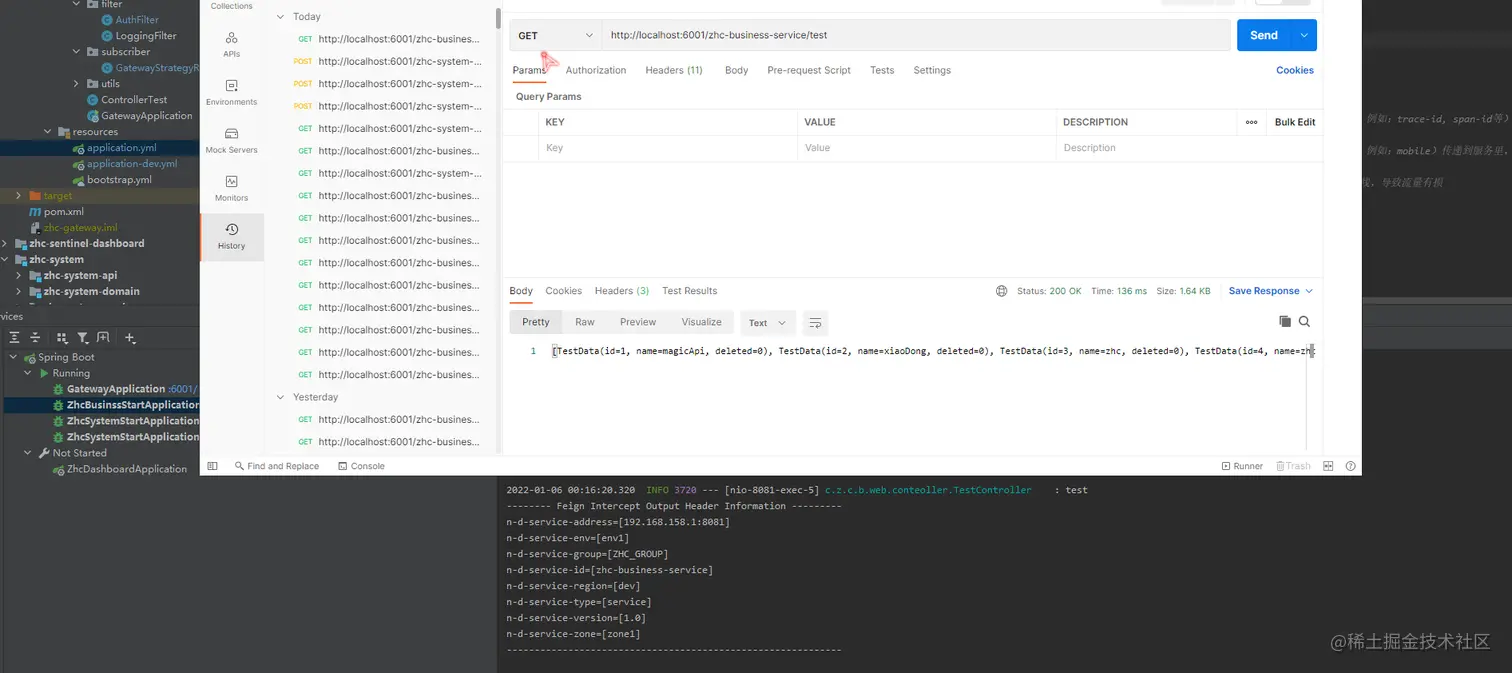Click the network globe icon near Status
Image resolution: width=1512 pixels, height=673 pixels.
tap(1001, 291)
